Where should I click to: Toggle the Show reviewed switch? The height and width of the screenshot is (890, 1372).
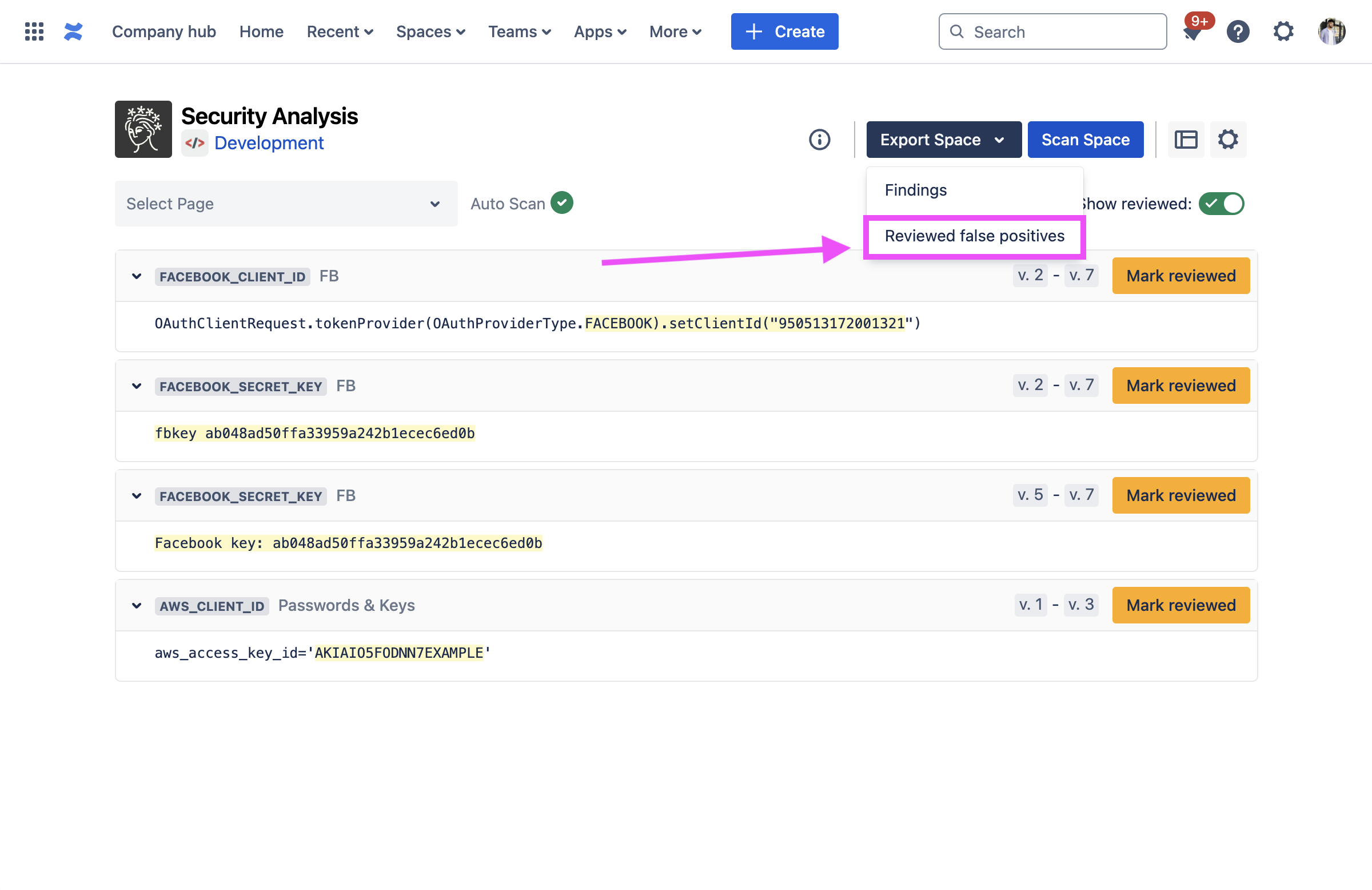pos(1221,204)
